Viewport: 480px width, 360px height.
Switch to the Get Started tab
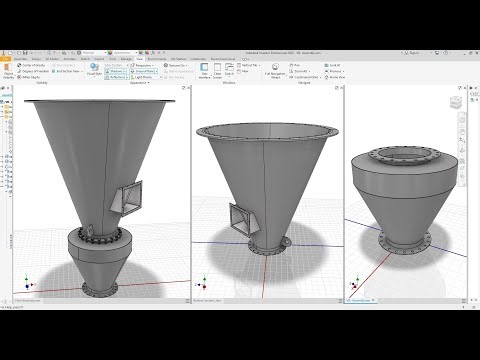pos(178,59)
